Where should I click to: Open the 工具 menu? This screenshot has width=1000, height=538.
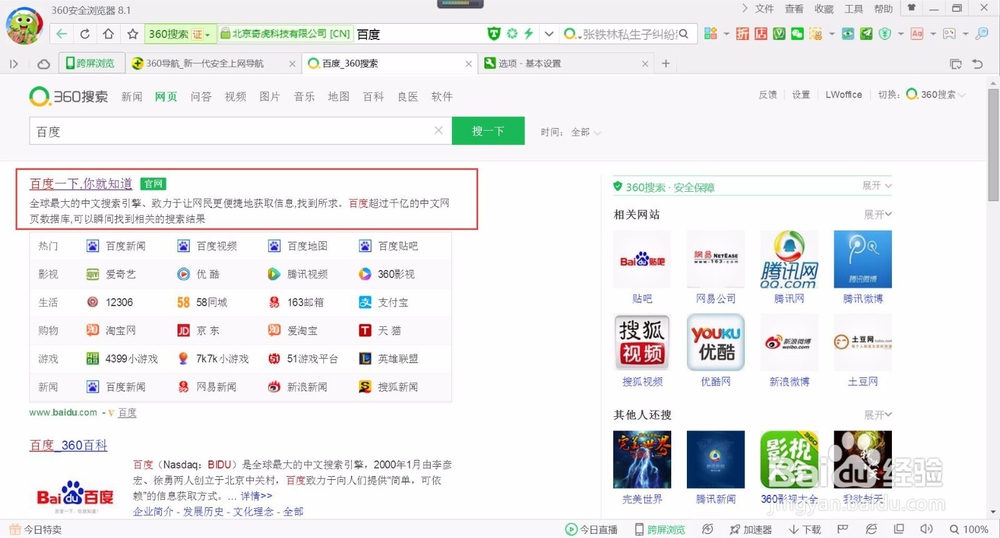(853, 9)
